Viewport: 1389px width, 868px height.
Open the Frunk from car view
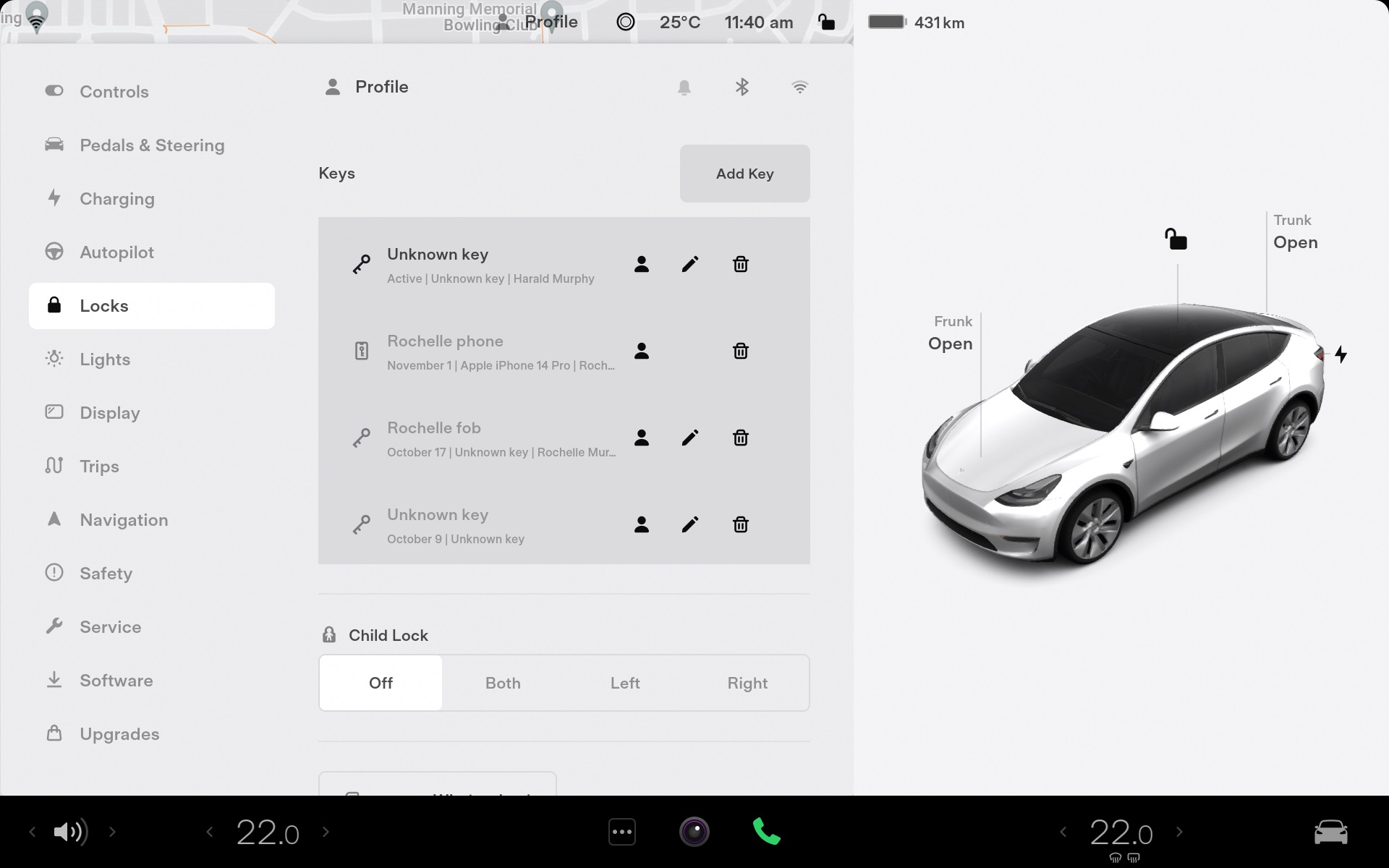point(950,343)
